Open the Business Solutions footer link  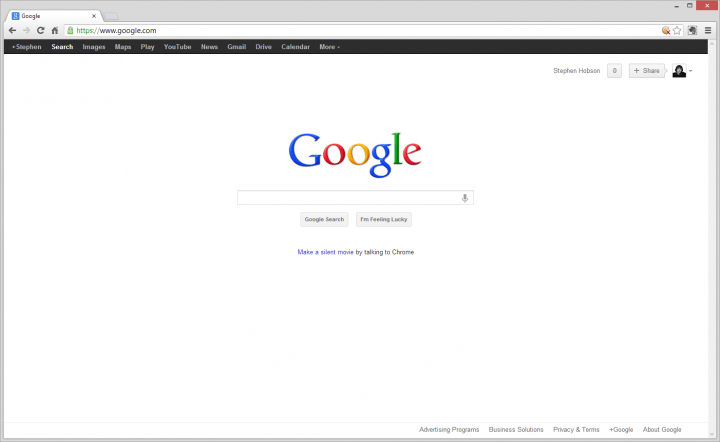click(x=516, y=430)
